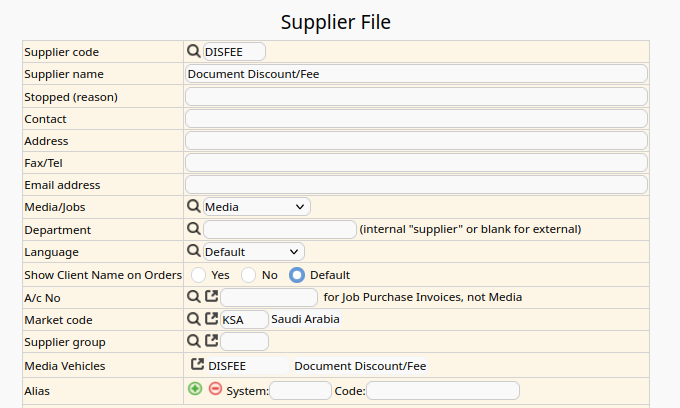Click the Department search magnifier icon
The height and width of the screenshot is (408, 680).
click(194, 229)
